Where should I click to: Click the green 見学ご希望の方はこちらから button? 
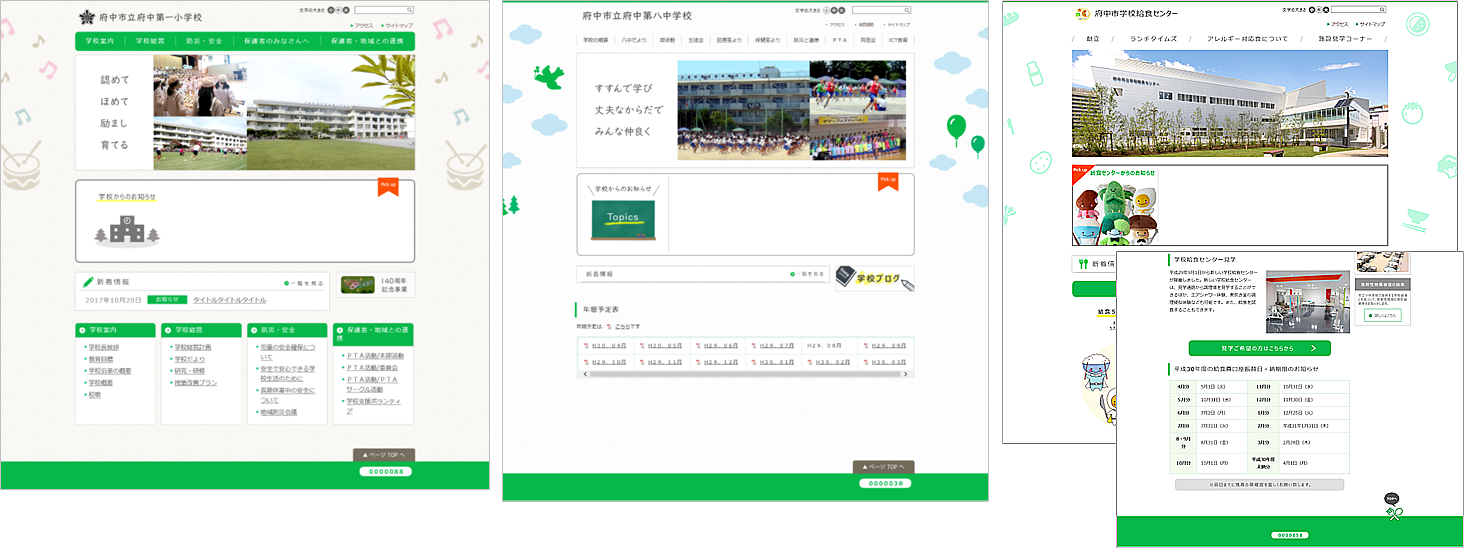pos(1259,348)
